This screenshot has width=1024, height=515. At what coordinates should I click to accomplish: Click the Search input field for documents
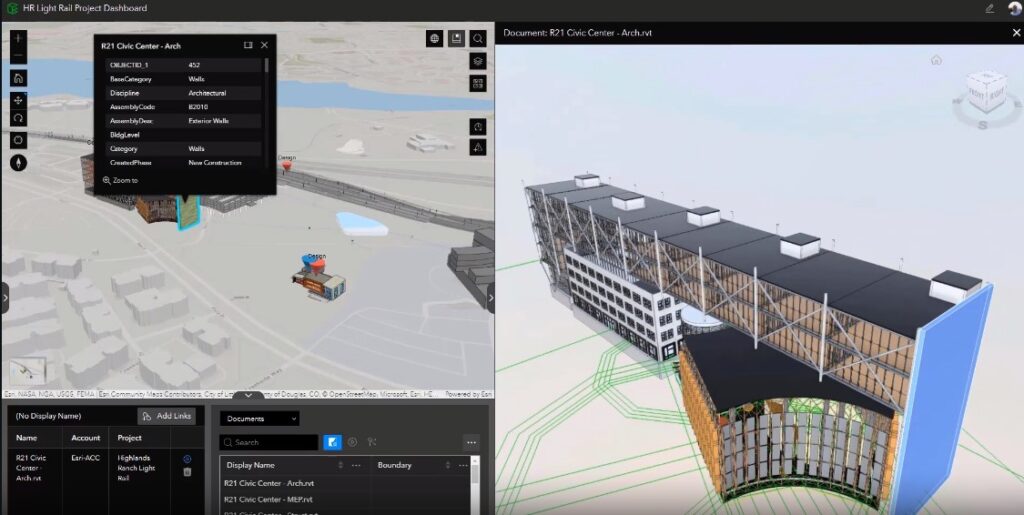[269, 442]
